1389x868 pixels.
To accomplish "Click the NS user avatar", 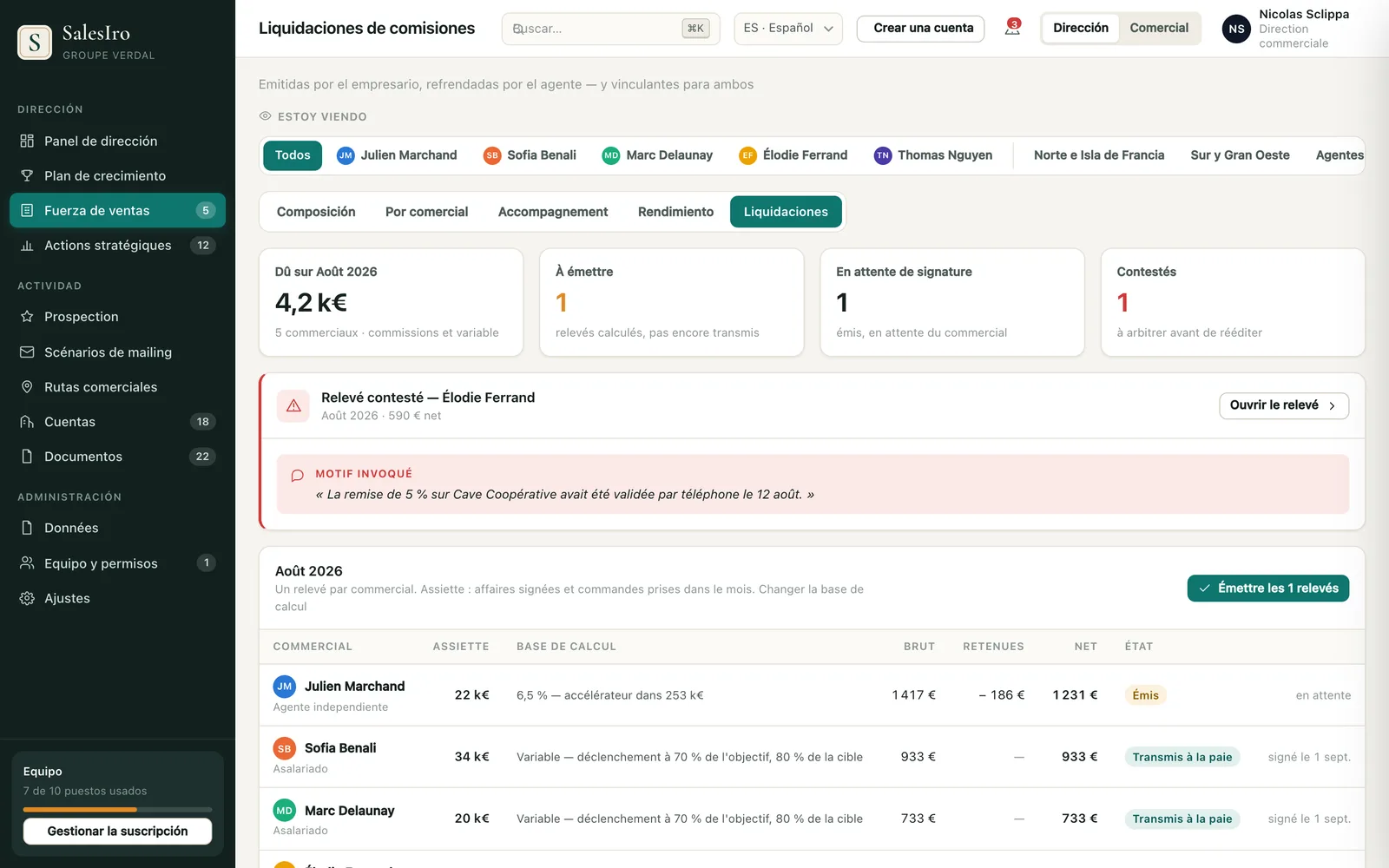I will point(1236,29).
